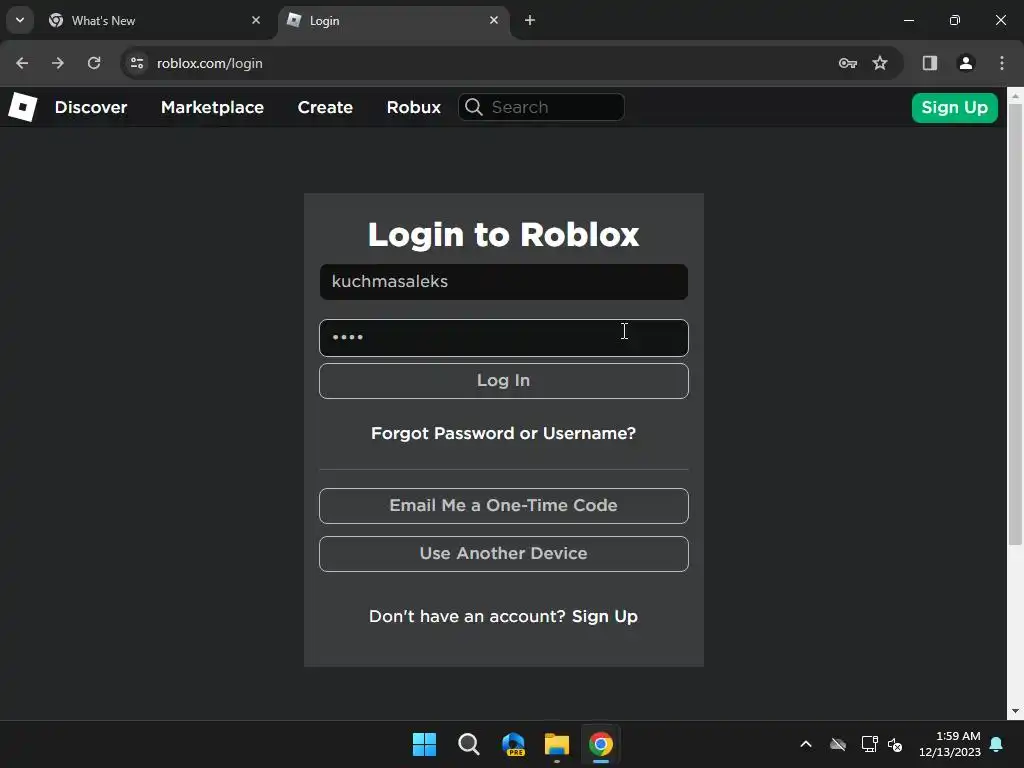
Task: Open the Robux page
Action: pyautogui.click(x=413, y=107)
